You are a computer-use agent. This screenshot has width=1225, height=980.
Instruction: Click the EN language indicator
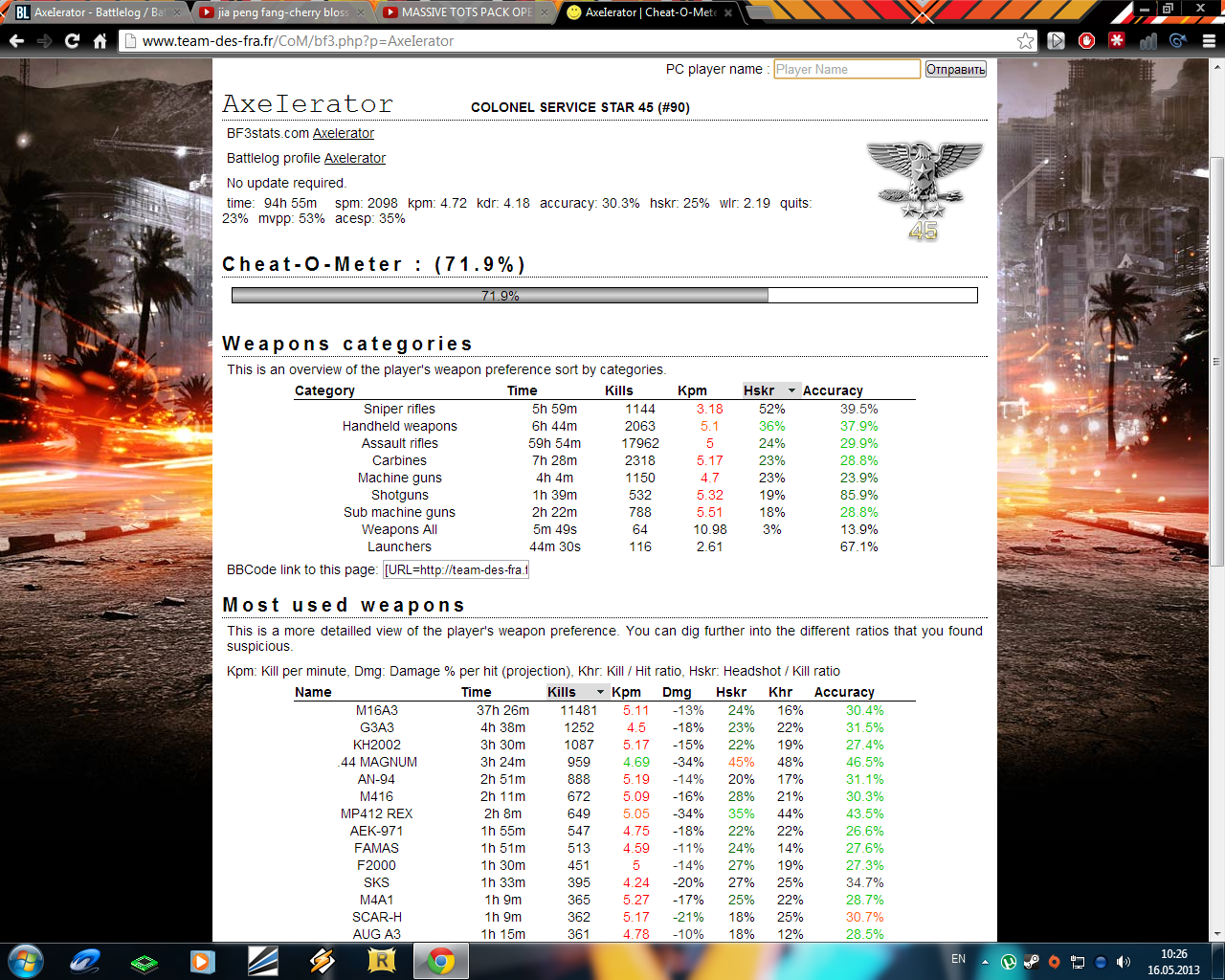958,959
